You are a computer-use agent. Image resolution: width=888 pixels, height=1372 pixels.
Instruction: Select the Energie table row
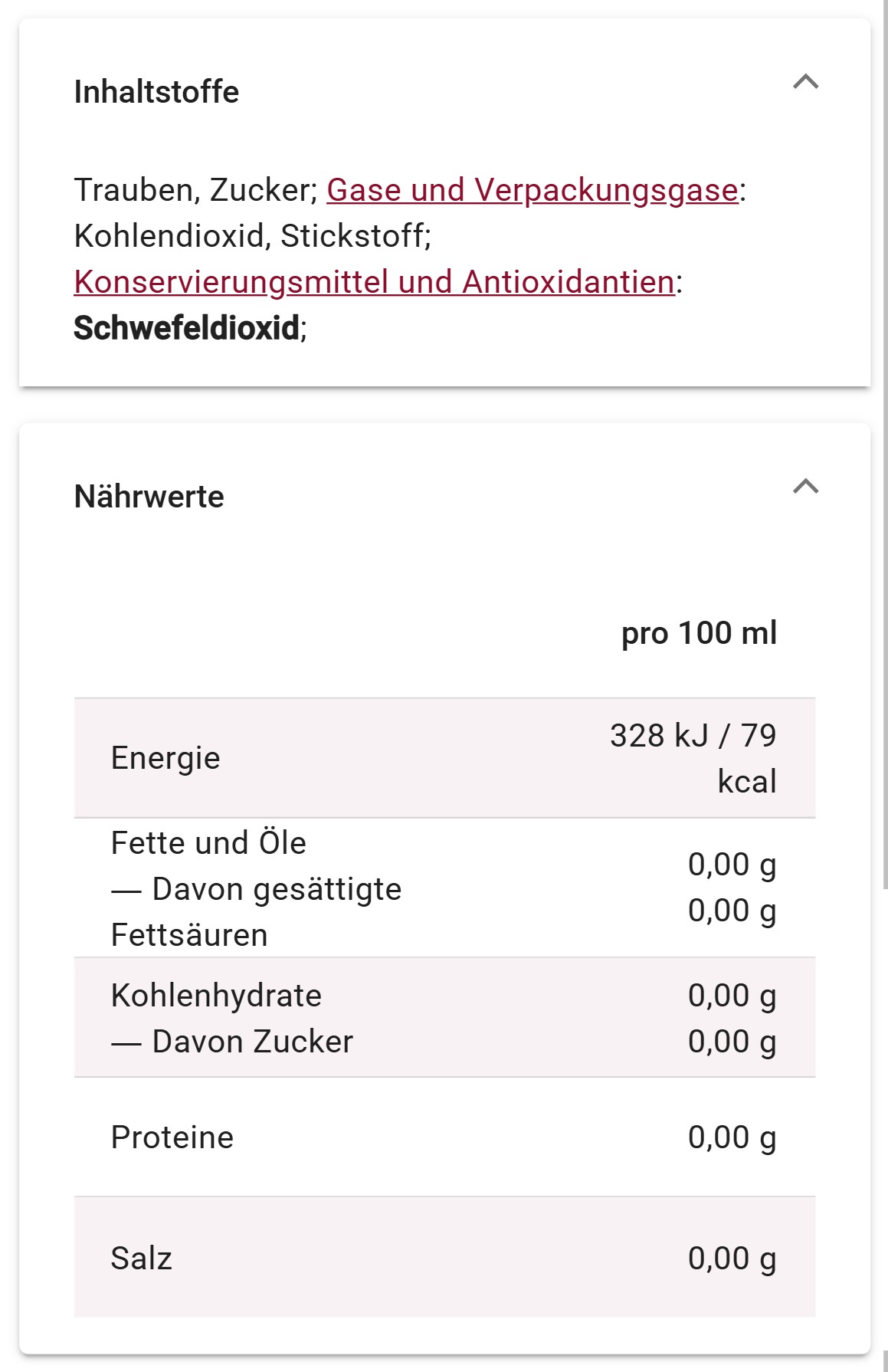[444, 758]
